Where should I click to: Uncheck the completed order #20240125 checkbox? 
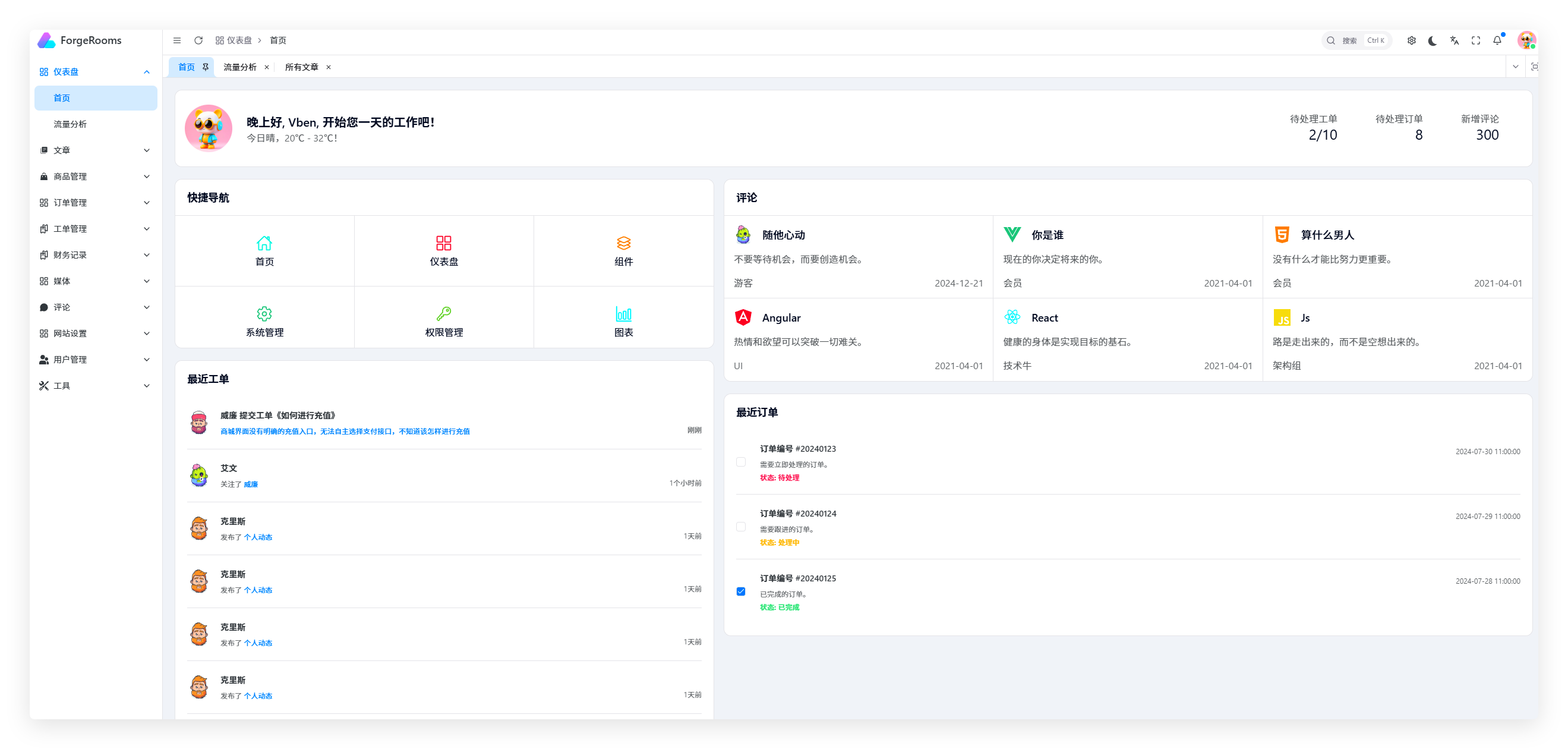click(741, 591)
